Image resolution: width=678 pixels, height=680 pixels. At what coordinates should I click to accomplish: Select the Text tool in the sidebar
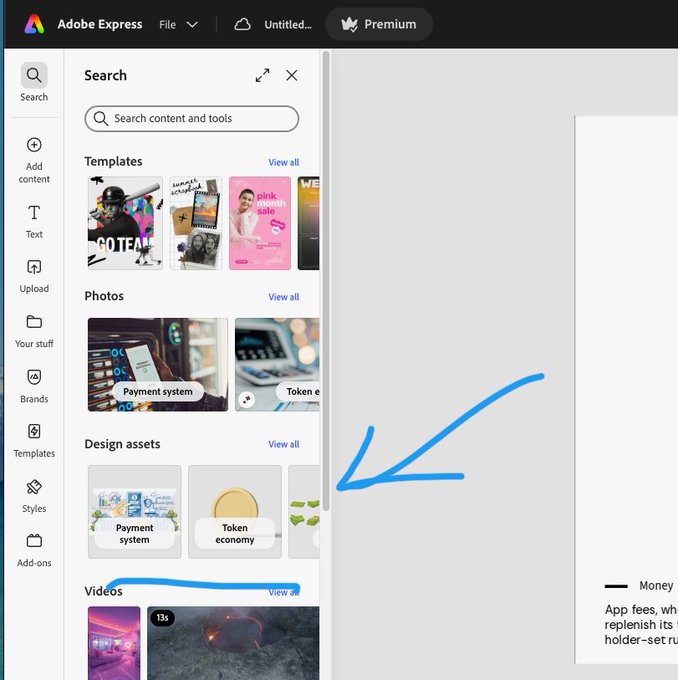point(34,222)
